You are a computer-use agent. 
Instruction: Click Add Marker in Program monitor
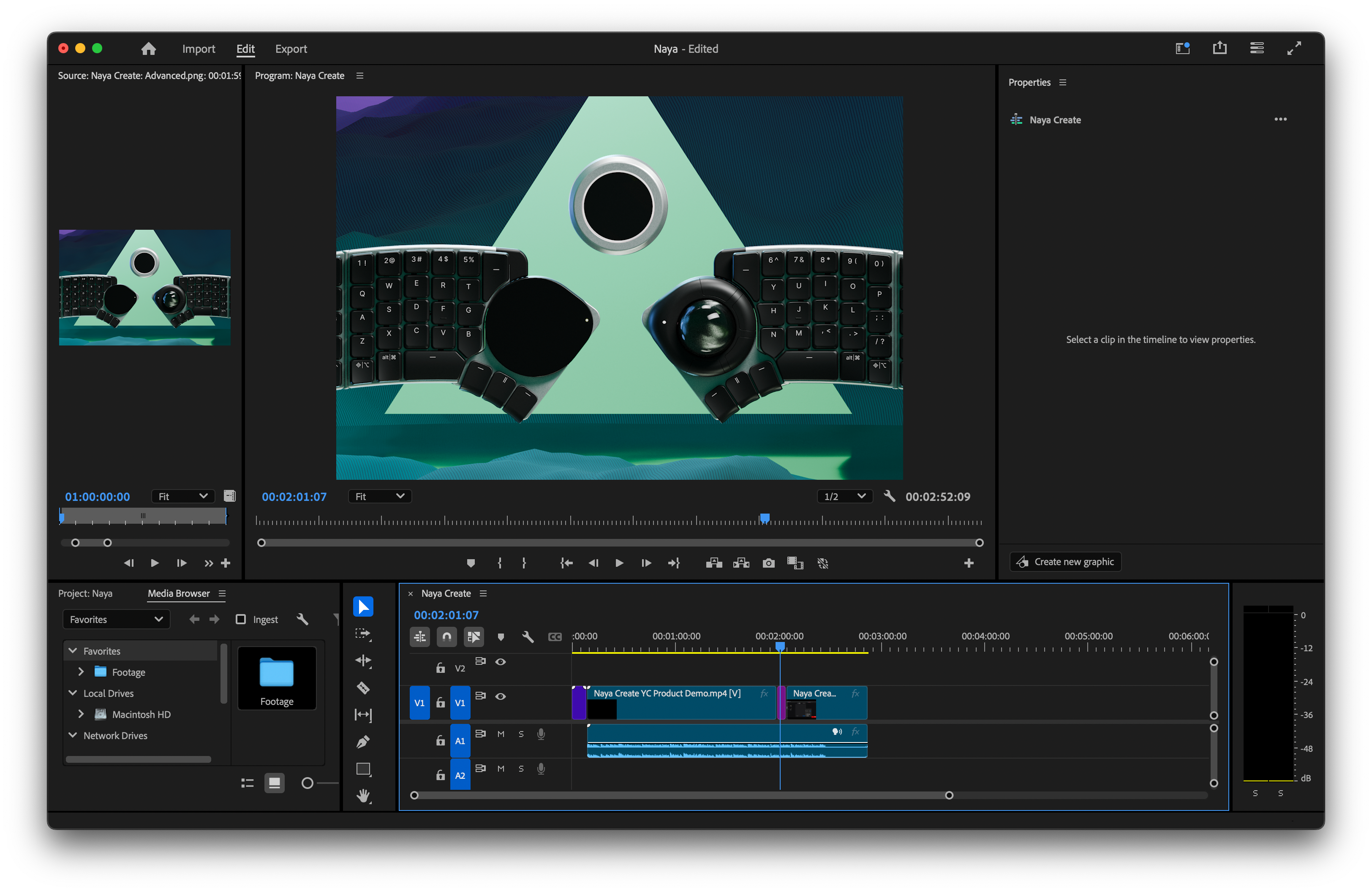click(x=471, y=563)
